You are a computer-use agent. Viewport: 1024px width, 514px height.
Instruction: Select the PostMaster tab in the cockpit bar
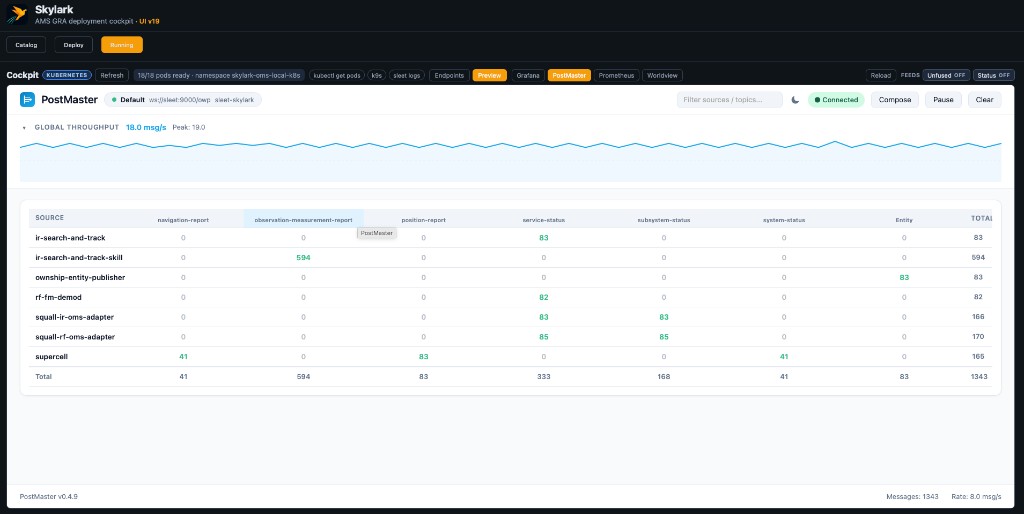569,76
